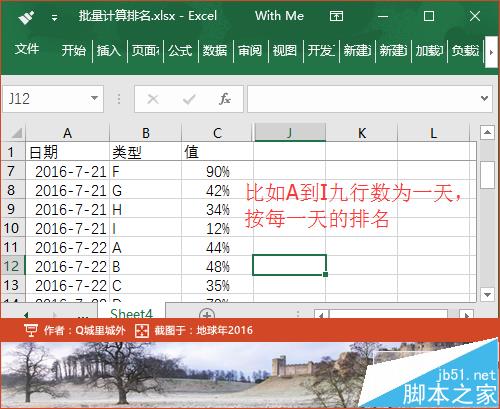
Task: Select row 12 header
Action: tap(12, 266)
